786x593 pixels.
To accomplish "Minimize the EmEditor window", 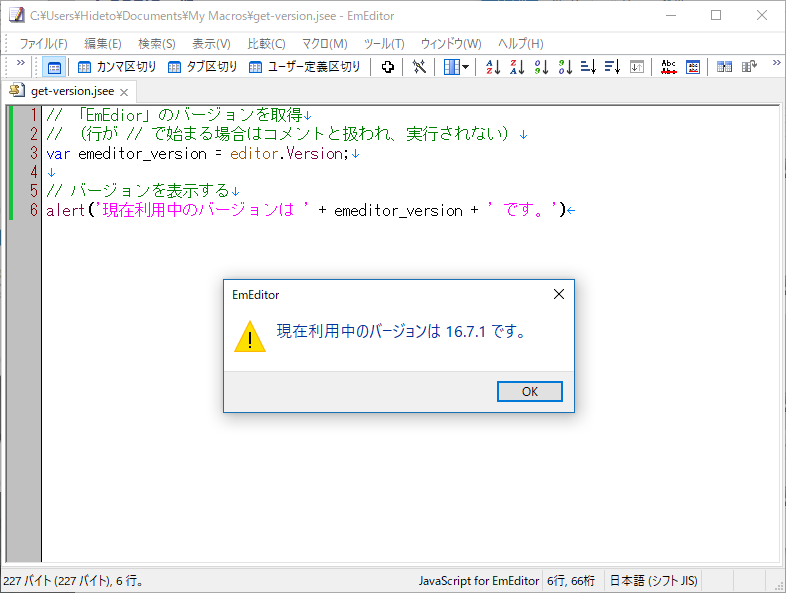I will (x=671, y=16).
